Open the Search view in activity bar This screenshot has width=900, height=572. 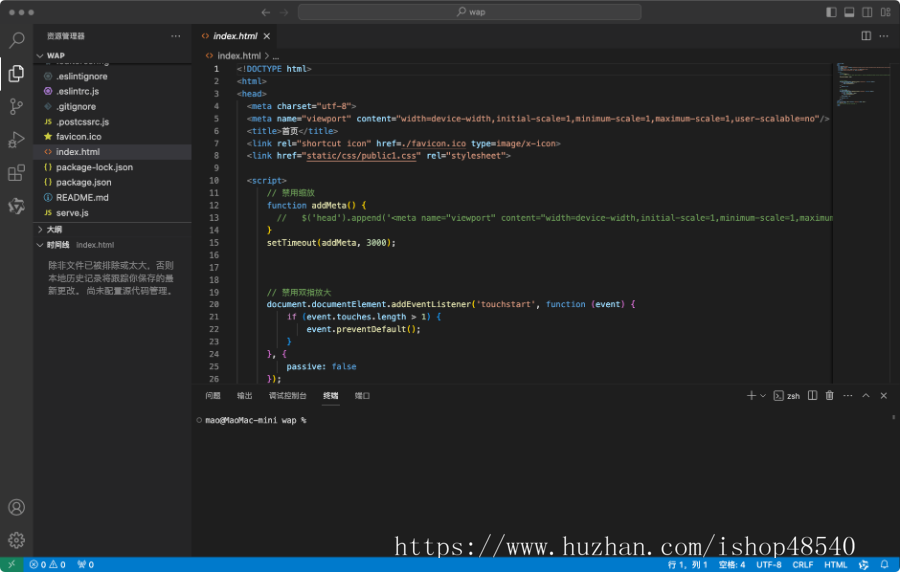tap(16, 40)
